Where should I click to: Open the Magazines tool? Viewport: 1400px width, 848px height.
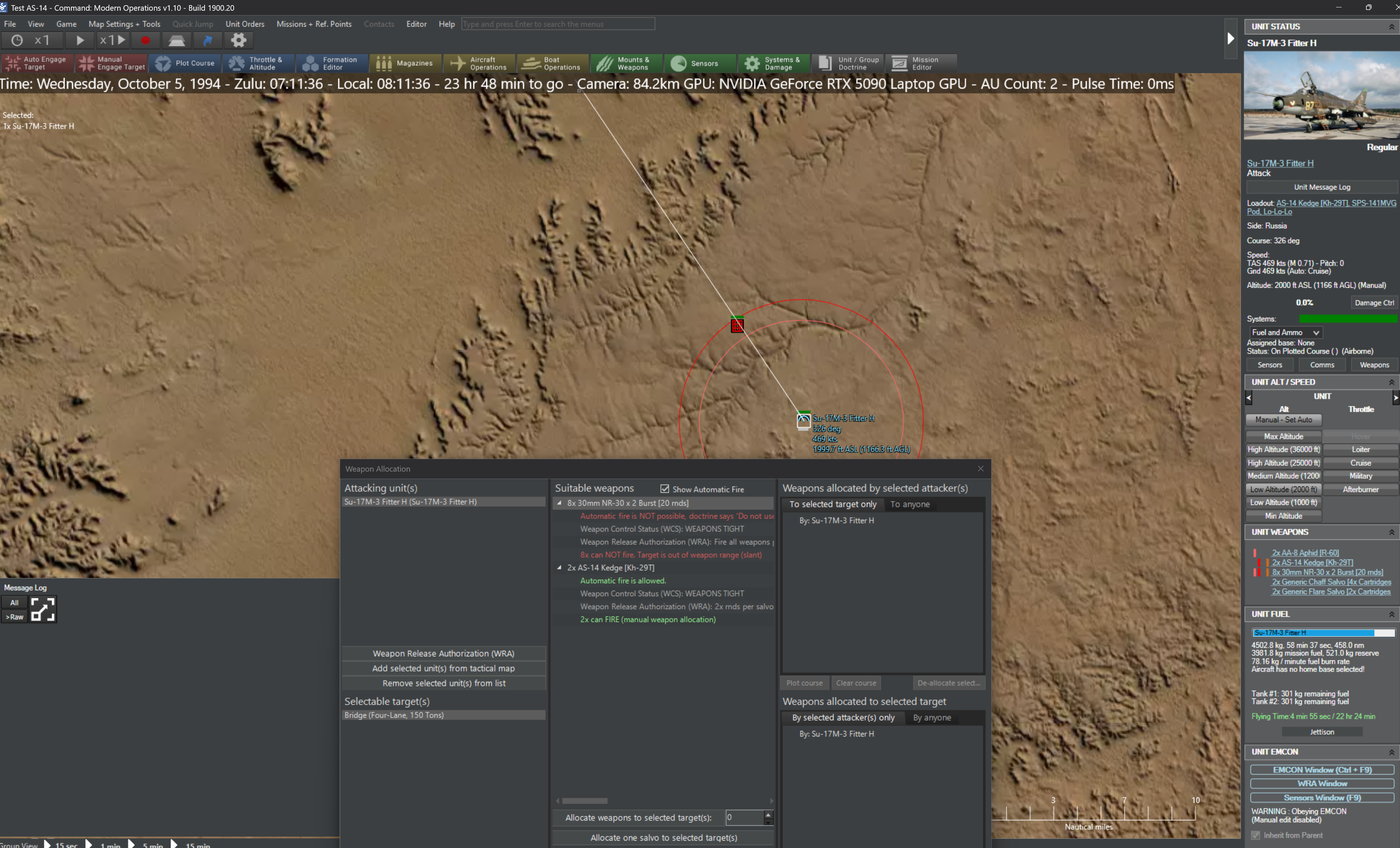pyautogui.click(x=406, y=63)
